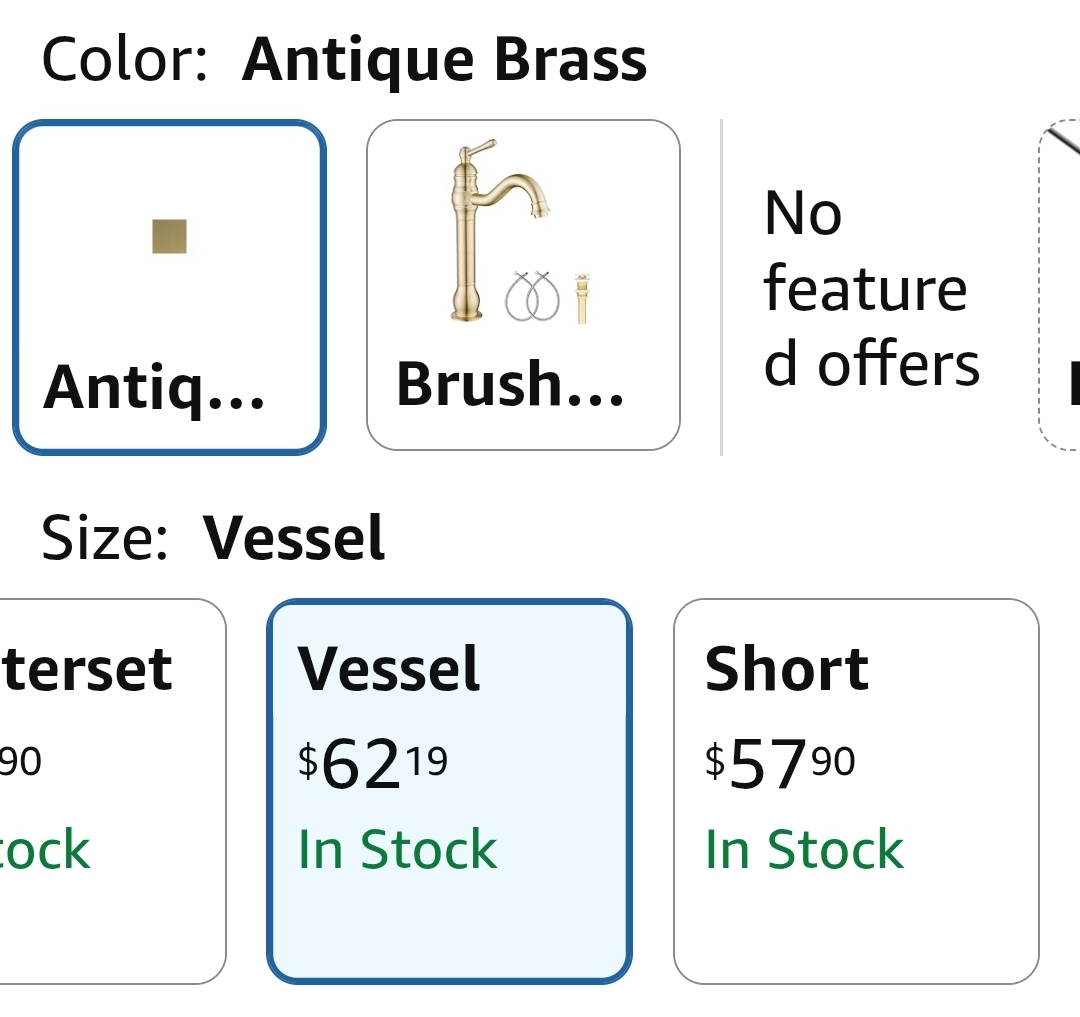Choose the Vessel size card
This screenshot has height=1017, width=1080.
tap(449, 791)
